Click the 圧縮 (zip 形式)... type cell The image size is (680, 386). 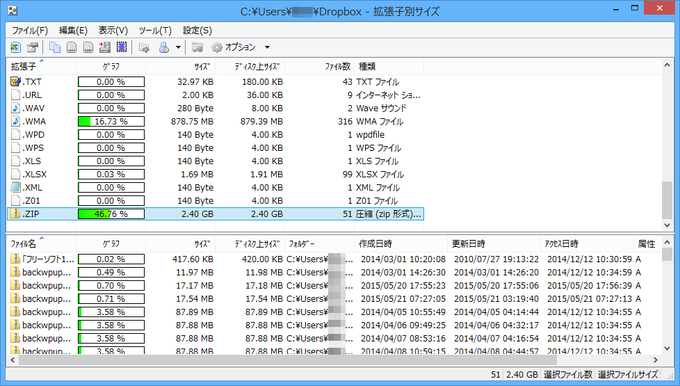tap(389, 214)
